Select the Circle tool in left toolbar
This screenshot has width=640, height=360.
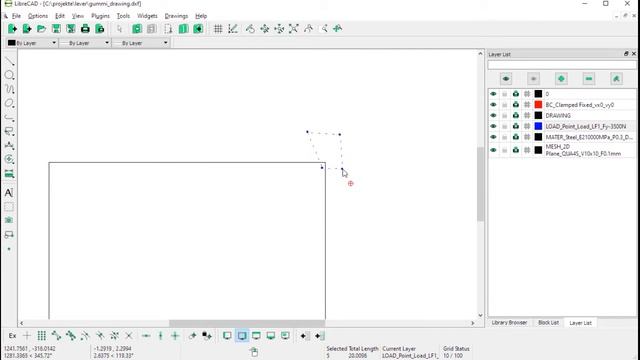pos(9,76)
